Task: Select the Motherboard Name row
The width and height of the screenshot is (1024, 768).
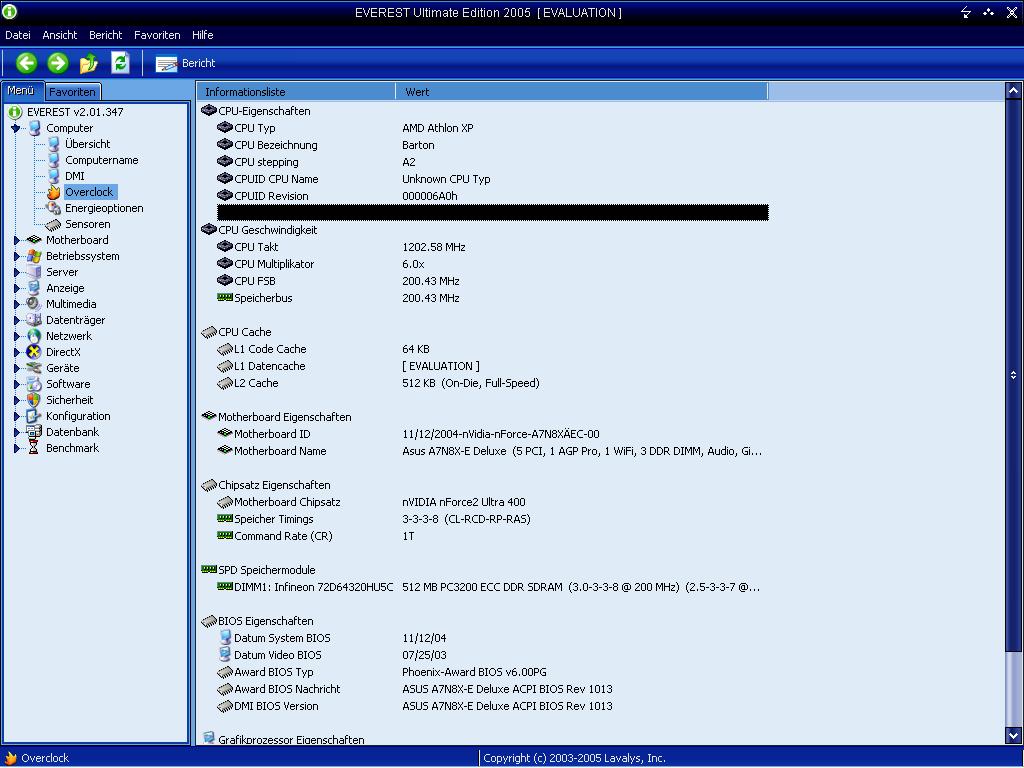Action: coord(492,451)
